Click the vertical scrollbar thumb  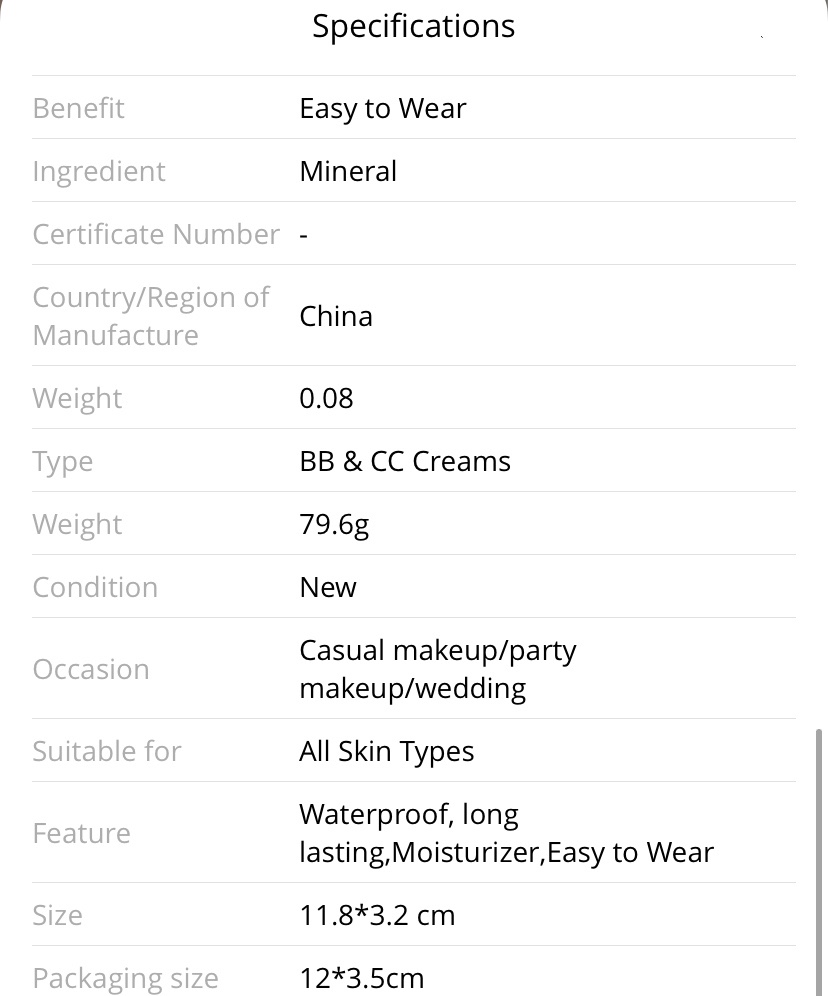818,863
